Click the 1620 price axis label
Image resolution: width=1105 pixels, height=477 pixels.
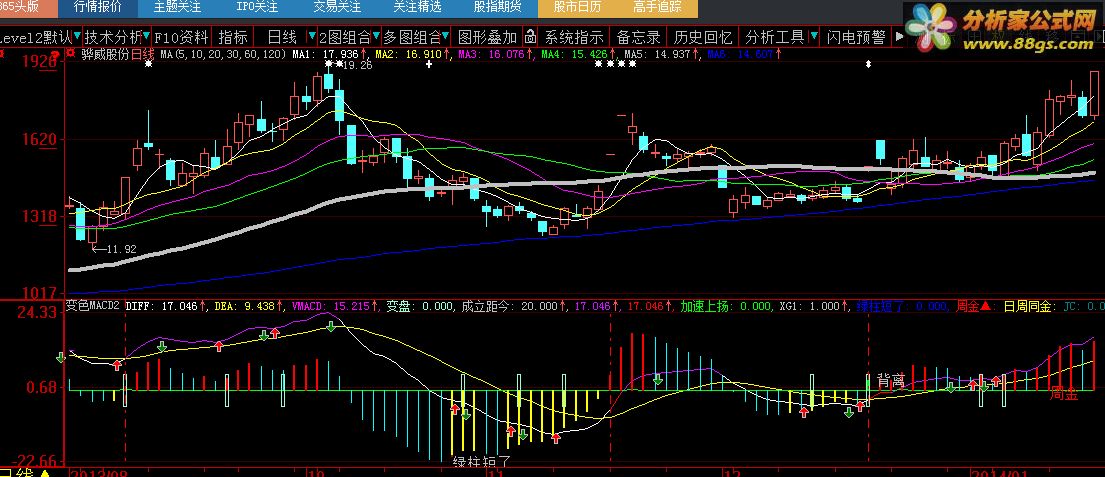pyautogui.click(x=38, y=140)
